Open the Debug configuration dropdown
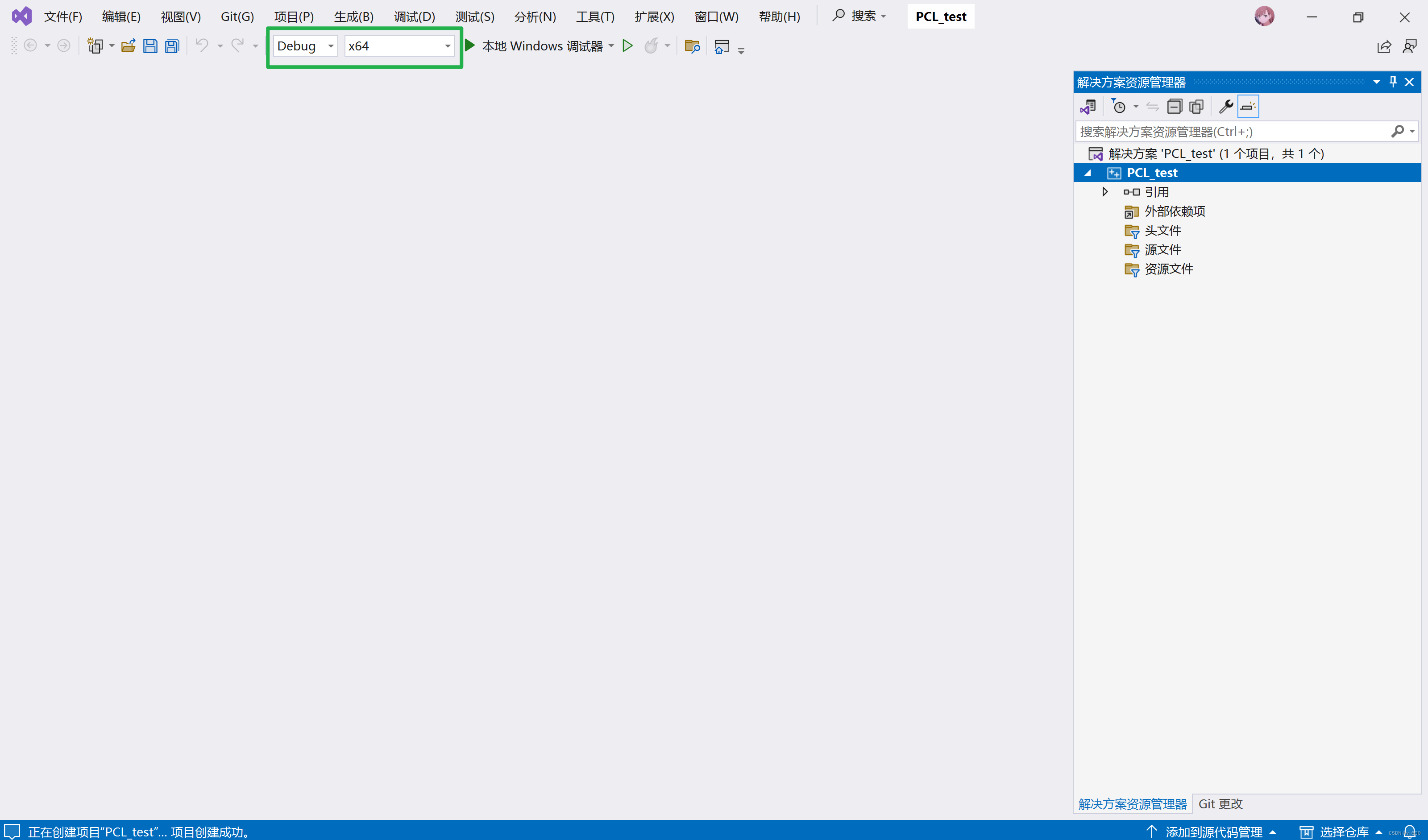 point(330,46)
